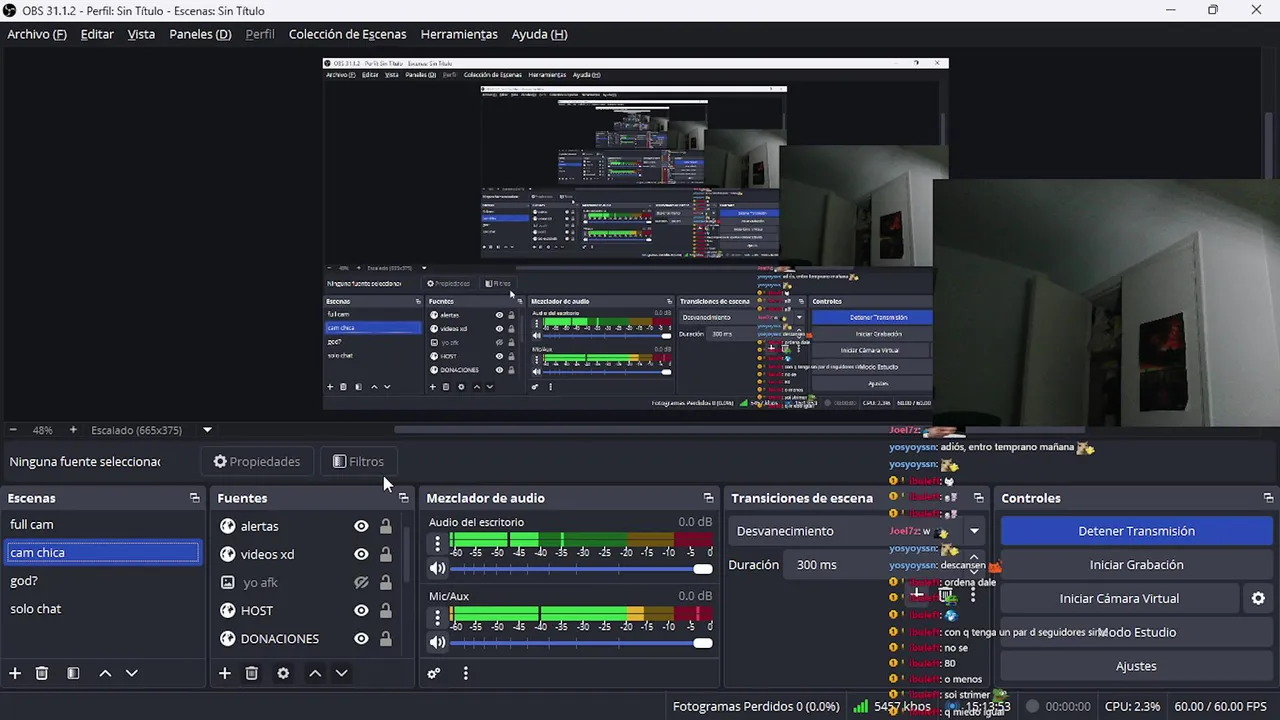Select the alertas source row

tap(307, 526)
